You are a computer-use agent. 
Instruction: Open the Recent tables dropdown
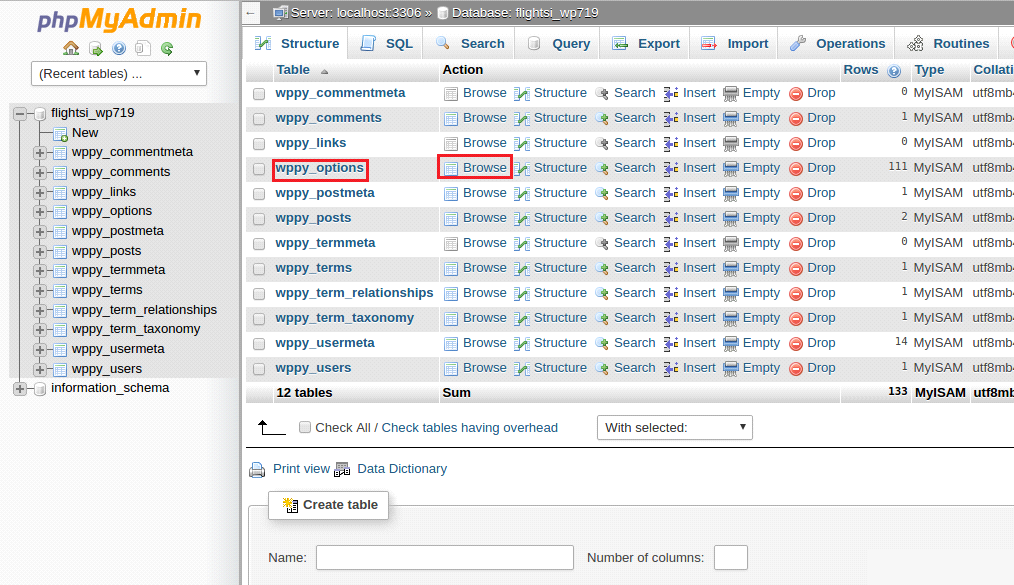point(119,73)
